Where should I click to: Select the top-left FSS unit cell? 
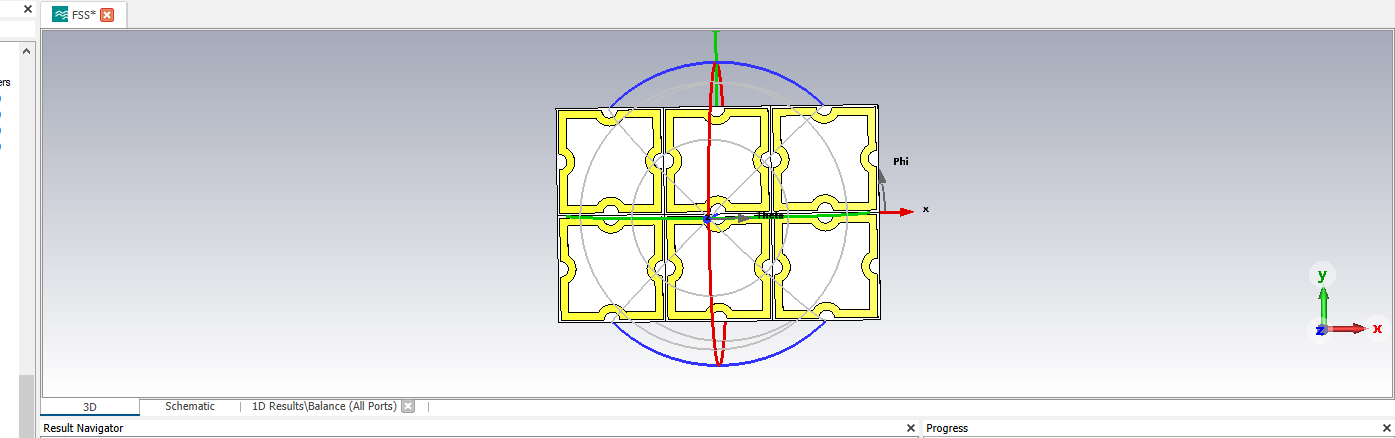pyautogui.click(x=610, y=161)
